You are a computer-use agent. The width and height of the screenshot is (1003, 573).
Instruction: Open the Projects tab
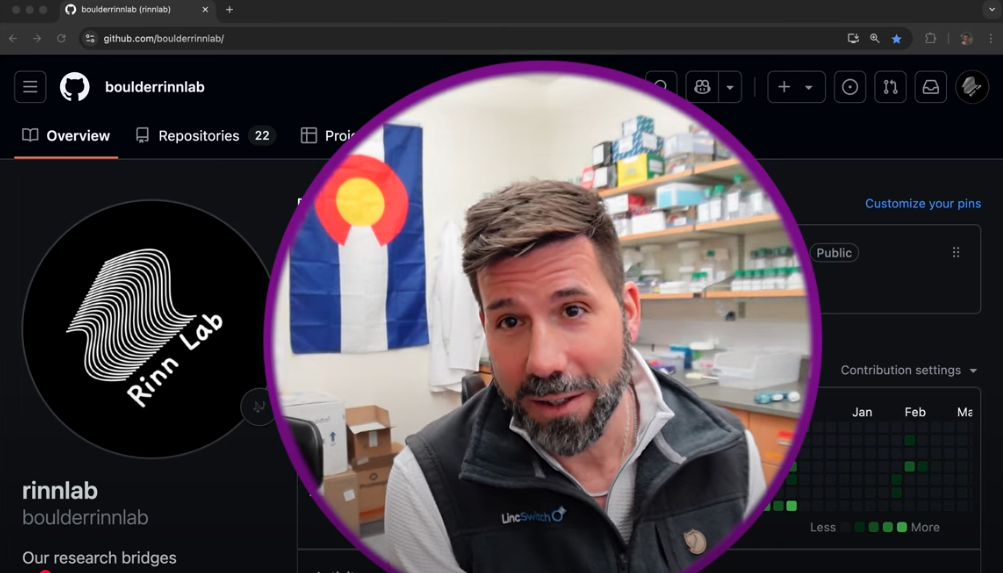[328, 136]
